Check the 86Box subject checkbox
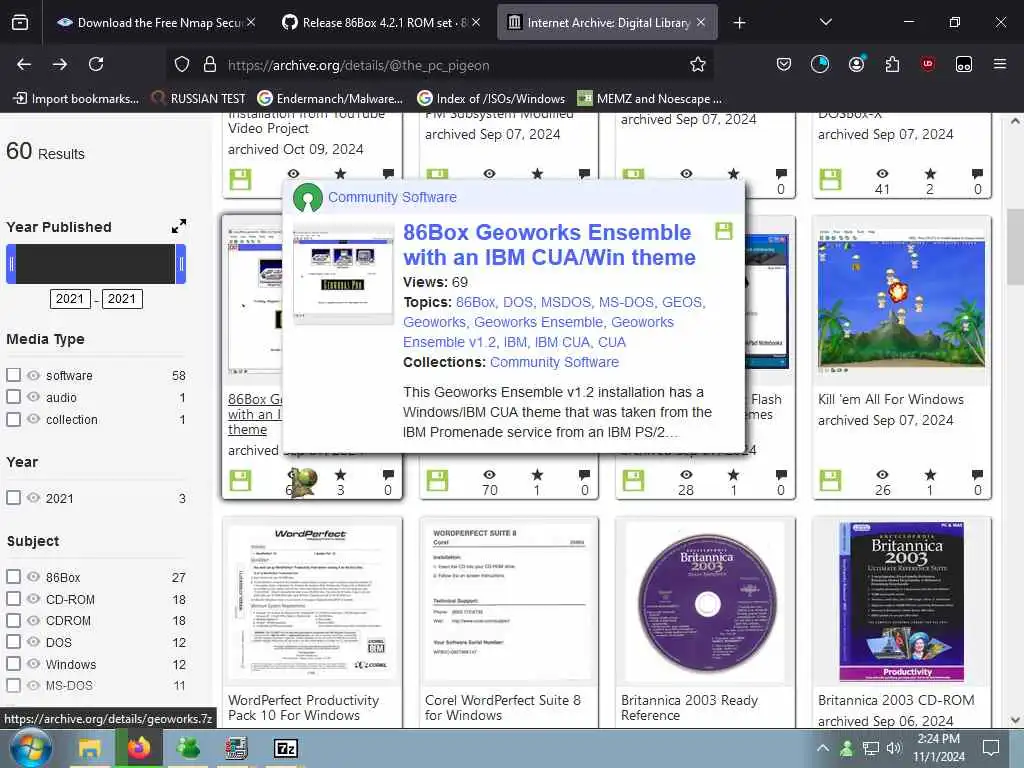The width and height of the screenshot is (1024, 768). pyautogui.click(x=13, y=577)
